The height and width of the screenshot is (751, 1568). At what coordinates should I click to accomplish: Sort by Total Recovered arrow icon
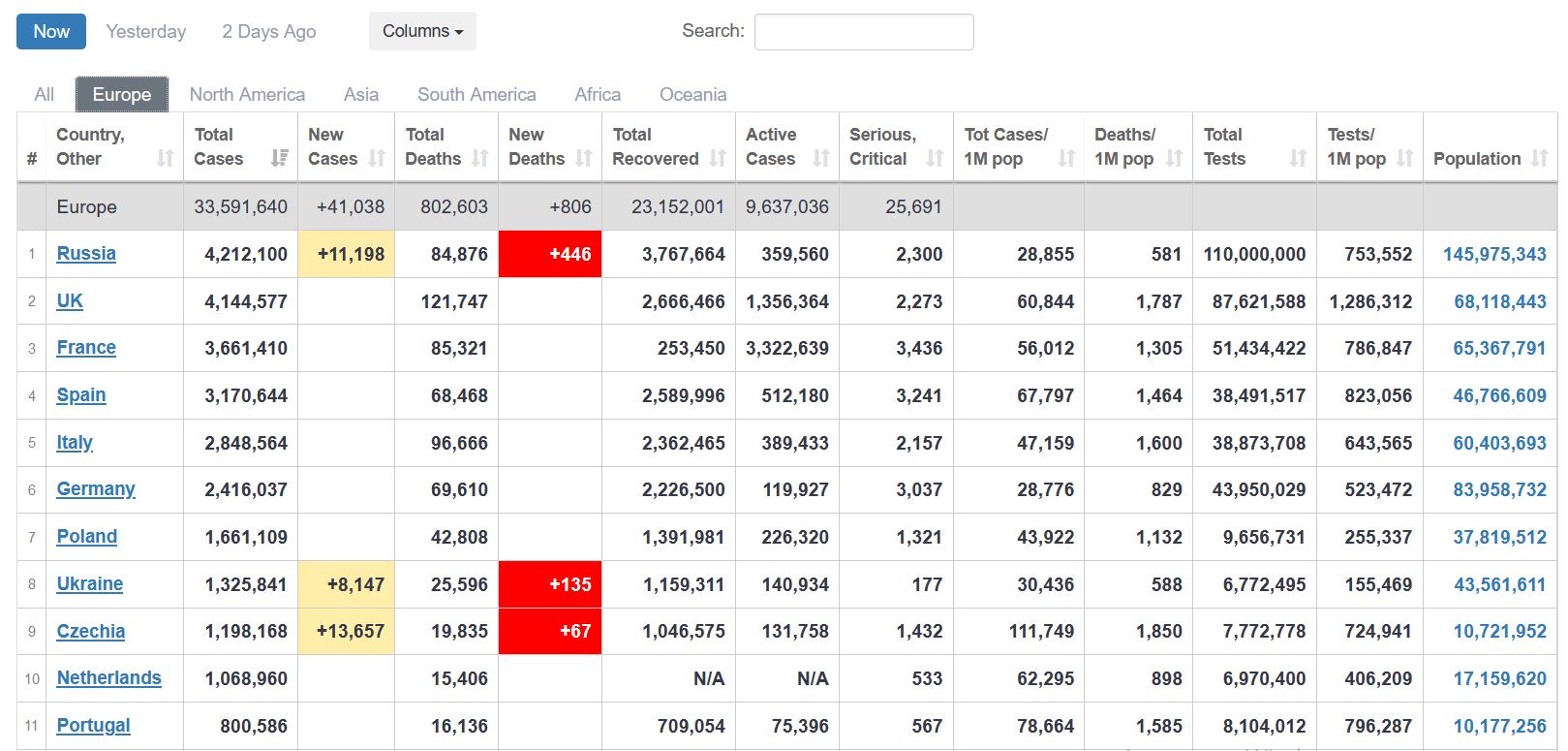click(718, 158)
